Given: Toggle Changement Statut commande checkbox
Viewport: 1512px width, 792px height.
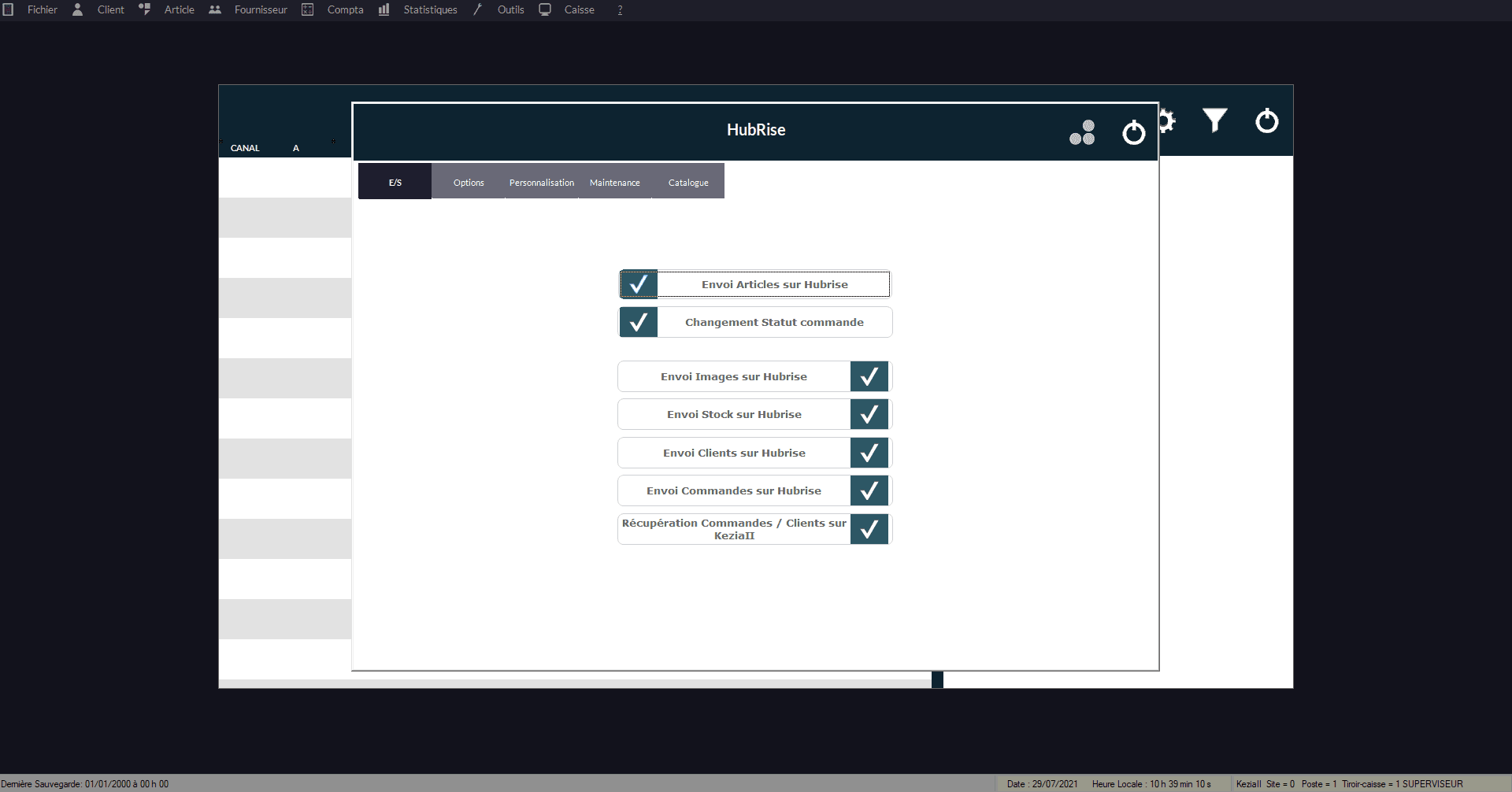Looking at the screenshot, I should pos(639,322).
